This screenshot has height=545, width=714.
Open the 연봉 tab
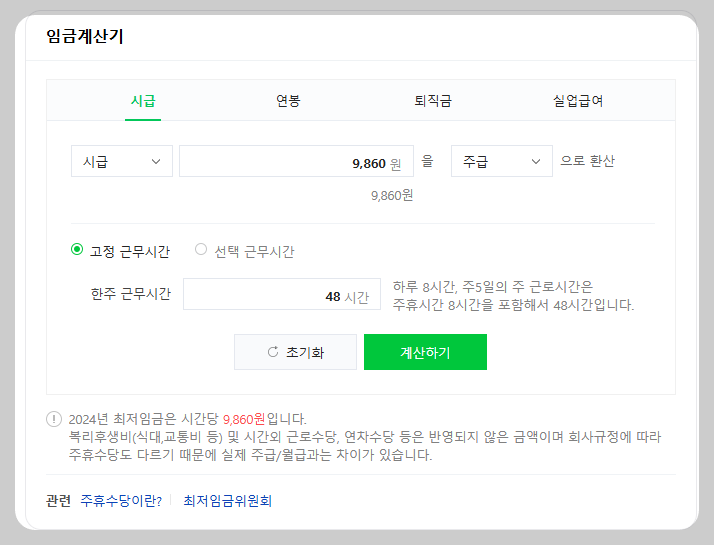(x=288, y=101)
